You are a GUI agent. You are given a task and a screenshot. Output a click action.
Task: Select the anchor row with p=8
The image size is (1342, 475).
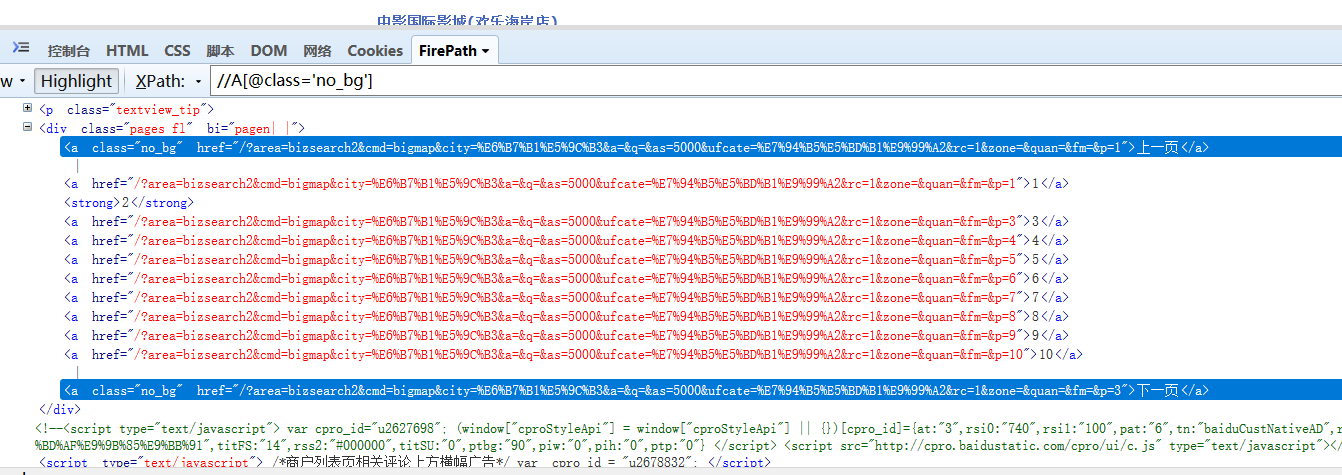point(566,316)
